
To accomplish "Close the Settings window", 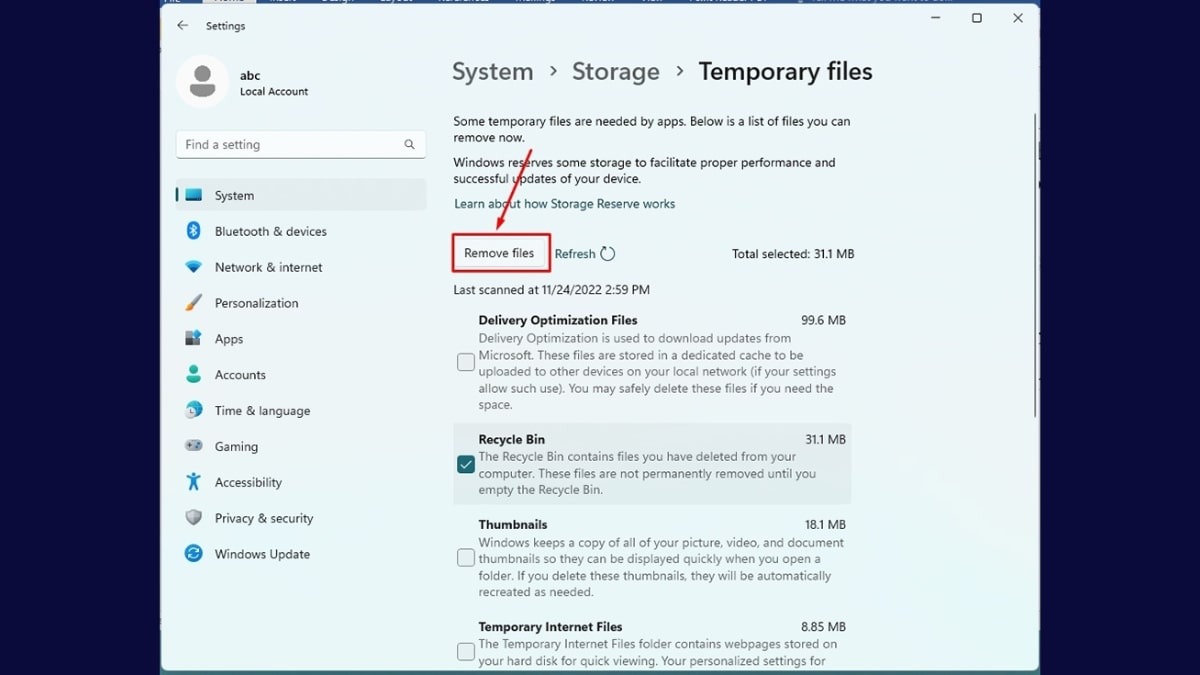I will tap(1018, 18).
